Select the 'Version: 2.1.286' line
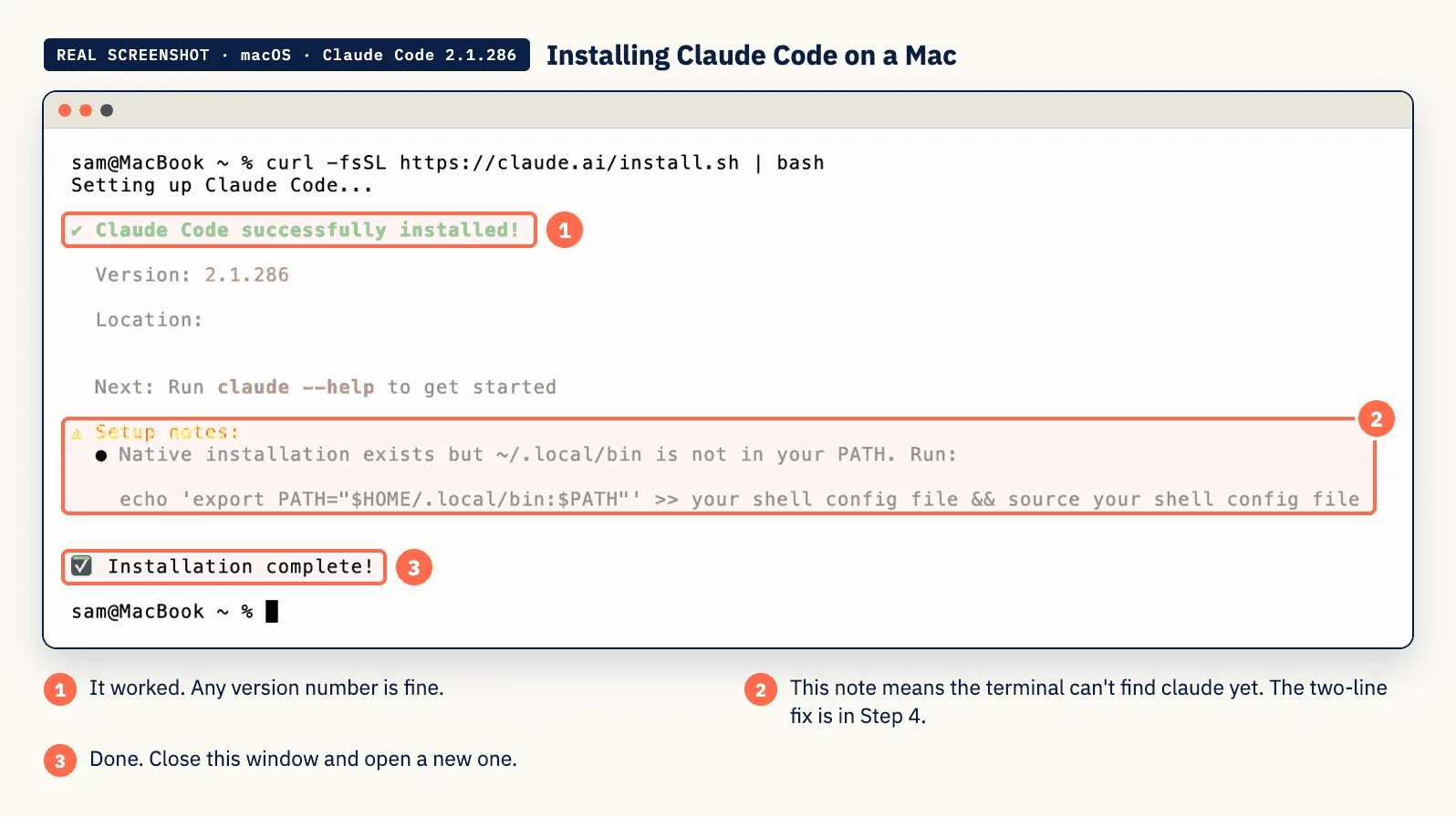Viewport: 1456px width, 817px height. [x=192, y=274]
